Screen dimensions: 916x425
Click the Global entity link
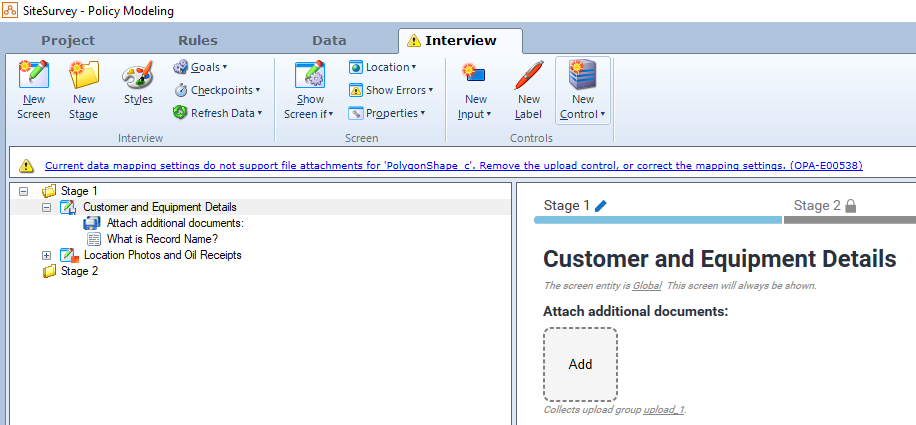(647, 286)
